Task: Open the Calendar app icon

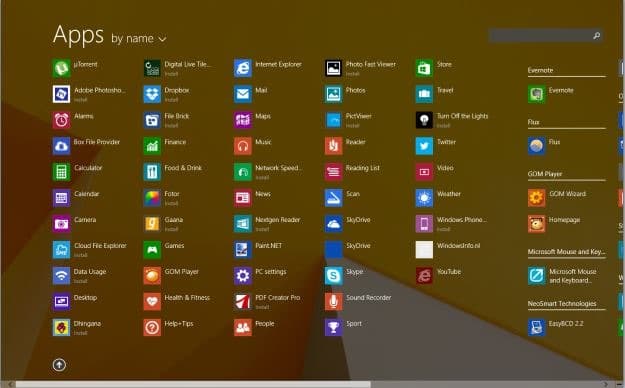Action: (x=61, y=198)
